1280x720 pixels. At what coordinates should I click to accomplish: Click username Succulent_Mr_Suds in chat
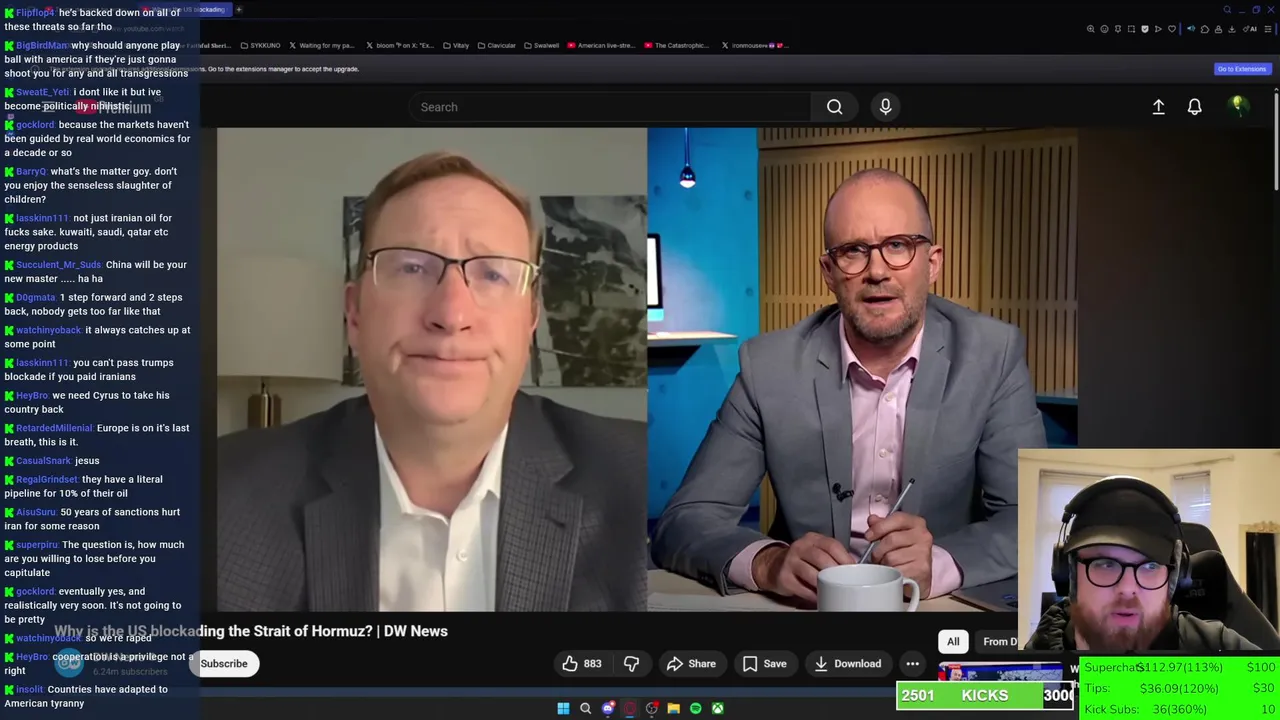pos(59,265)
